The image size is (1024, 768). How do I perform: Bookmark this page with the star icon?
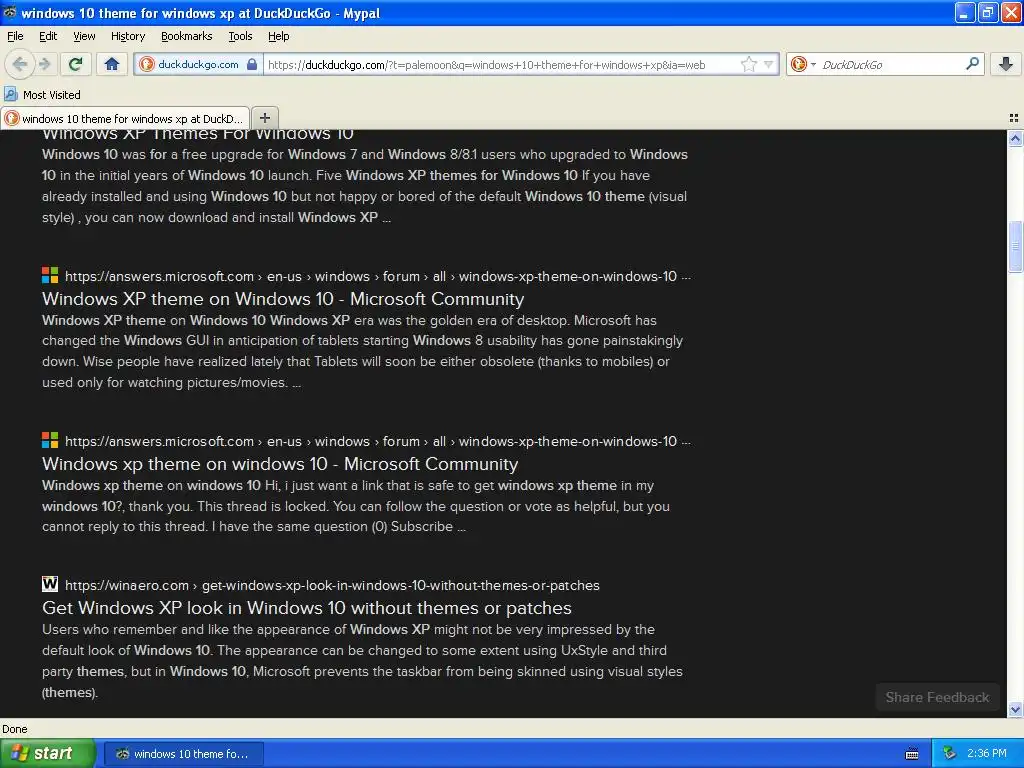tap(748, 64)
